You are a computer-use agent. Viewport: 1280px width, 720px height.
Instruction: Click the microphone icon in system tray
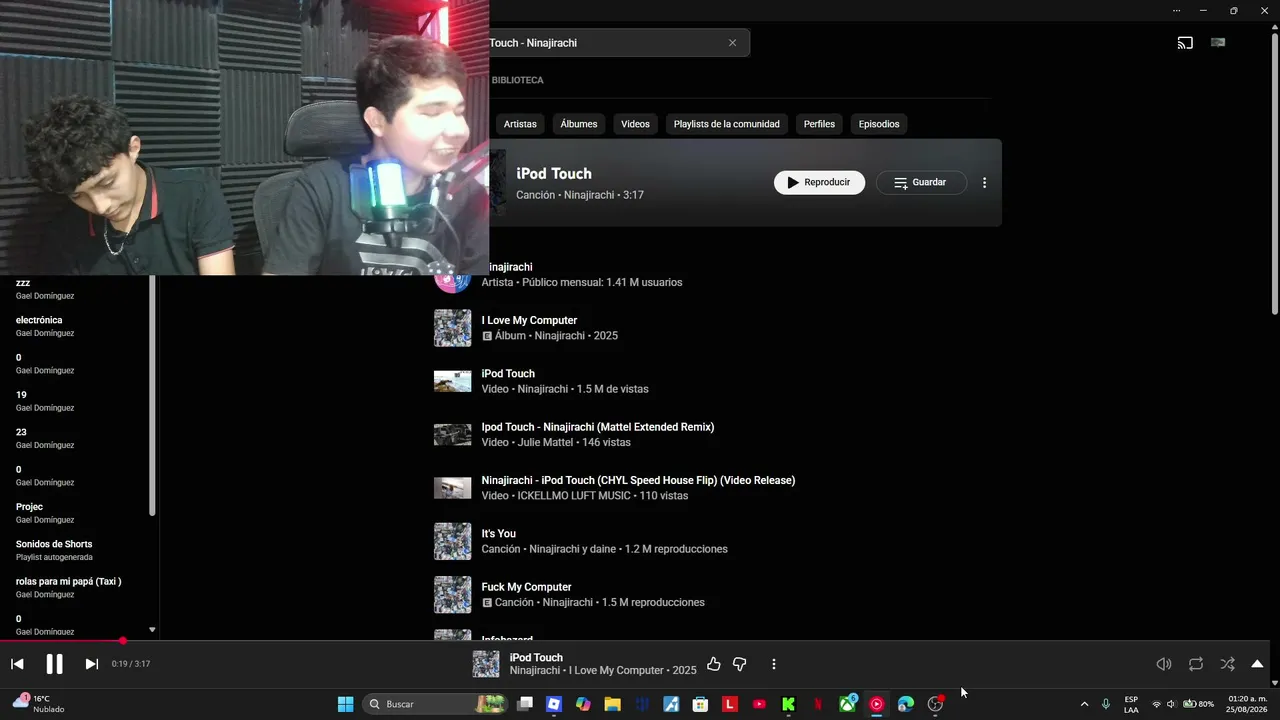coord(1106,704)
